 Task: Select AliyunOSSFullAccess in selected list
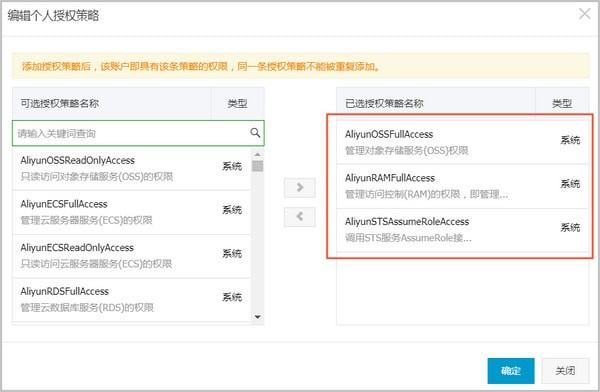coord(462,142)
